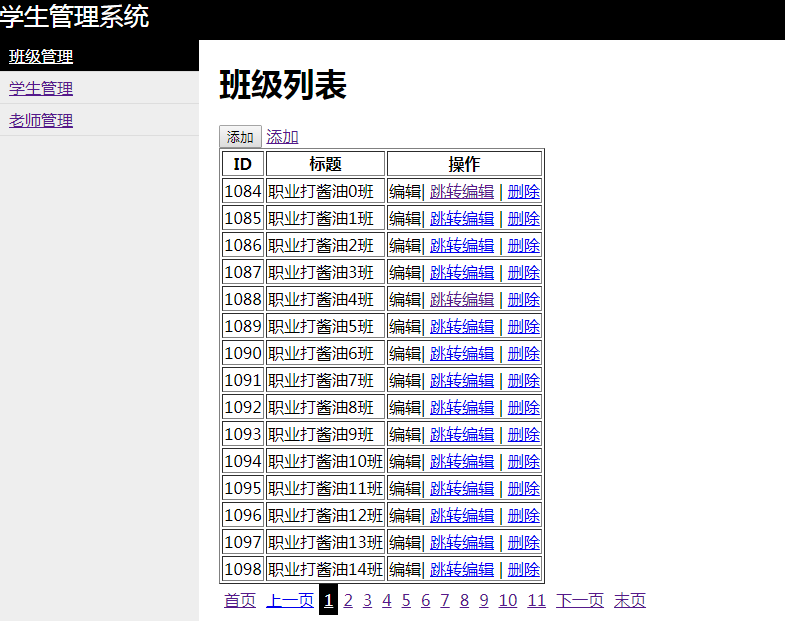This screenshot has height=621, width=785.
Task: Go to page 11
Action: pos(536,600)
